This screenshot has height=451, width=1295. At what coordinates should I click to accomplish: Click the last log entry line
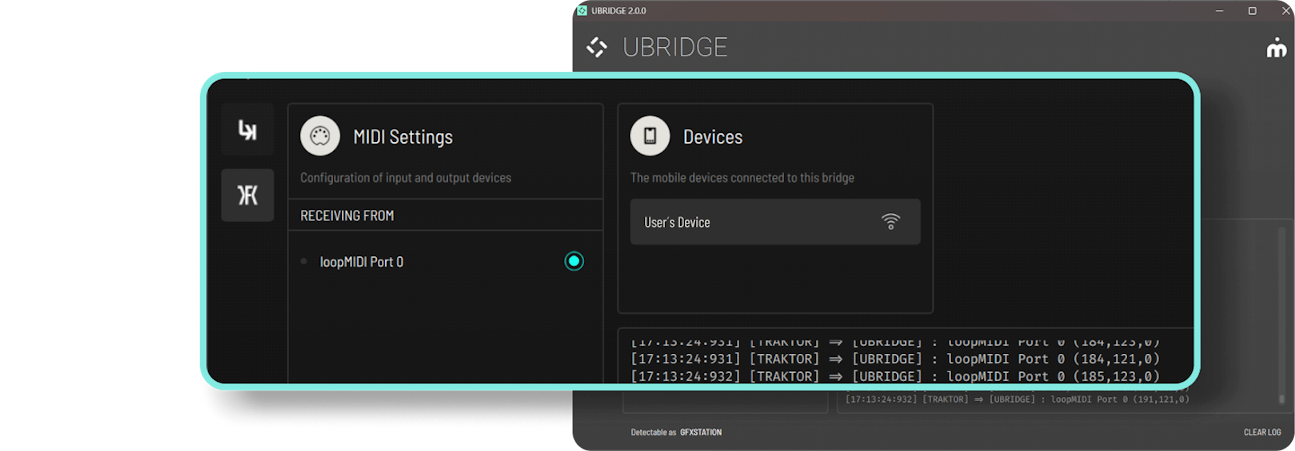coord(1017,399)
